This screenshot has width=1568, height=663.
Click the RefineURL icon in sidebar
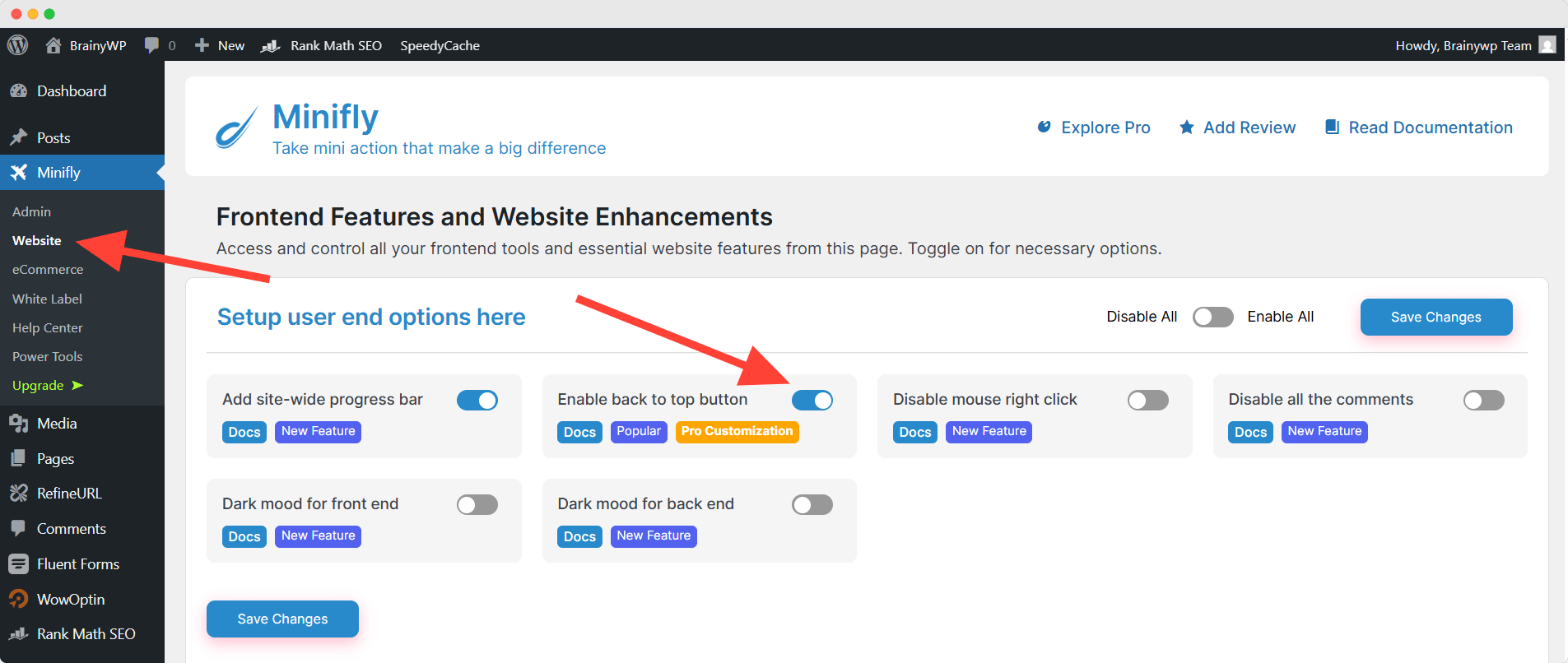pos(19,494)
